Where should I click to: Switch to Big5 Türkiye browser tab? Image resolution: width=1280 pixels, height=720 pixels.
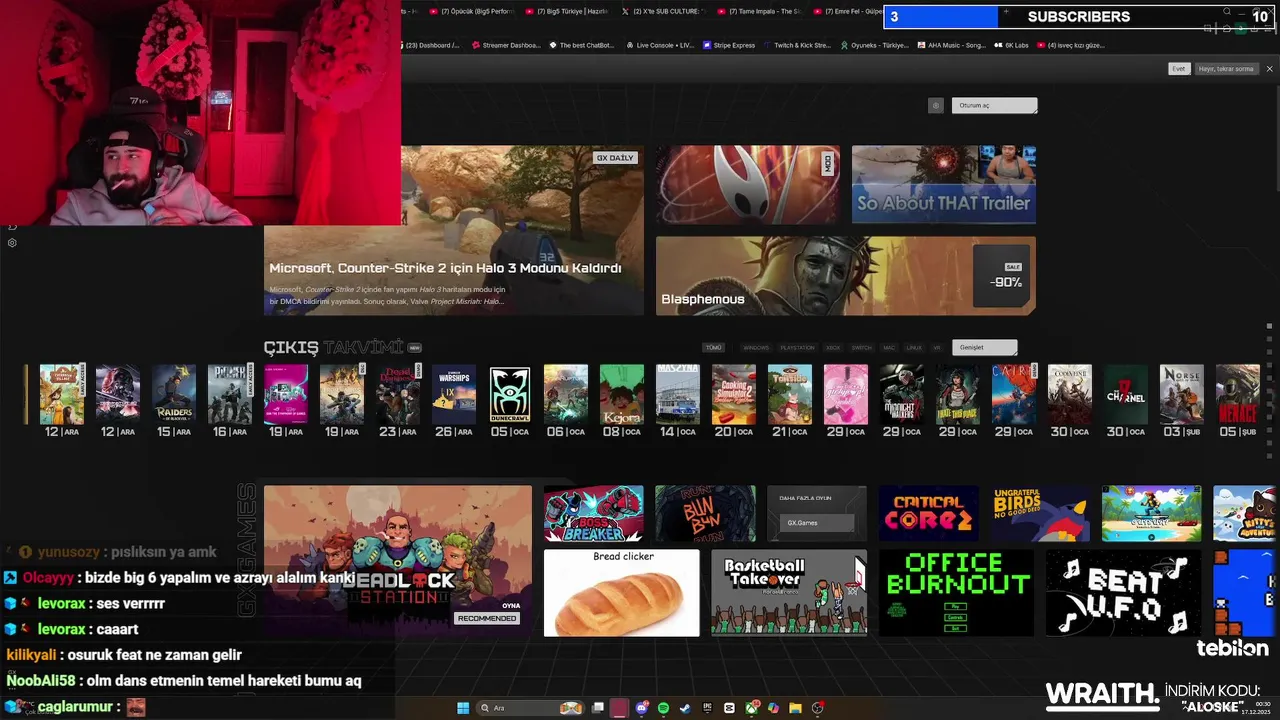click(566, 11)
